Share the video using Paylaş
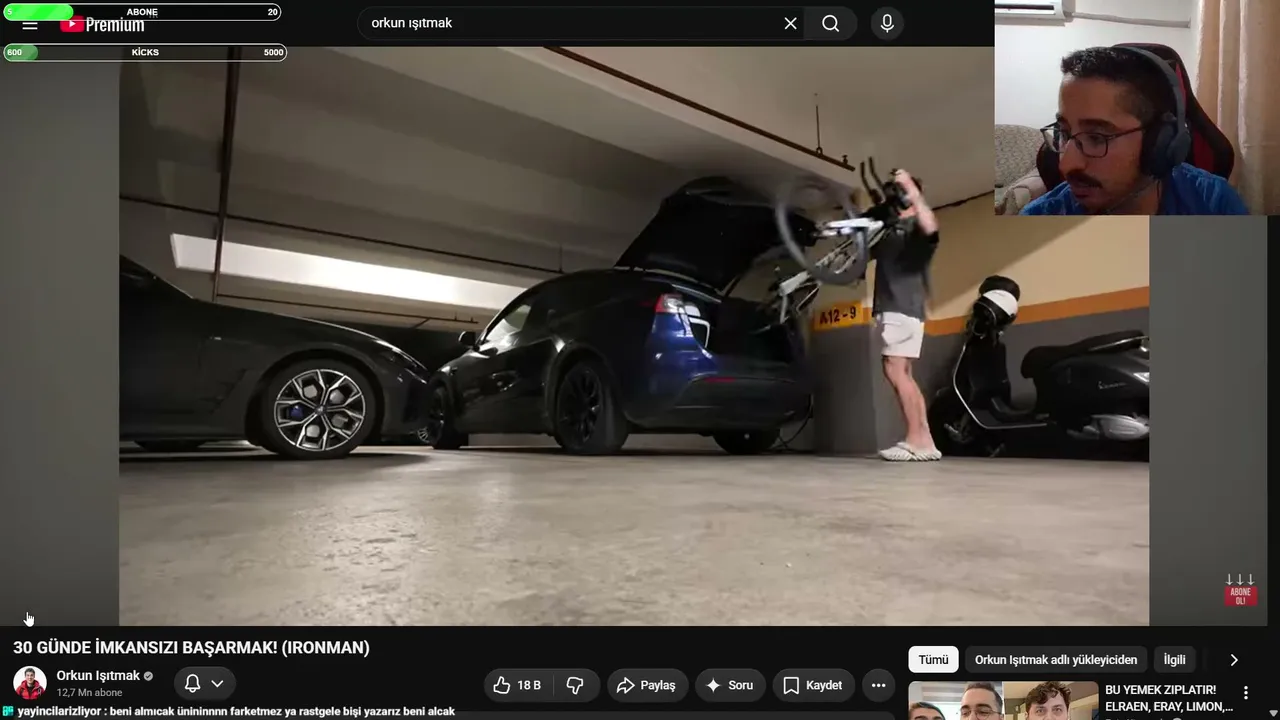1280x720 pixels. point(647,685)
